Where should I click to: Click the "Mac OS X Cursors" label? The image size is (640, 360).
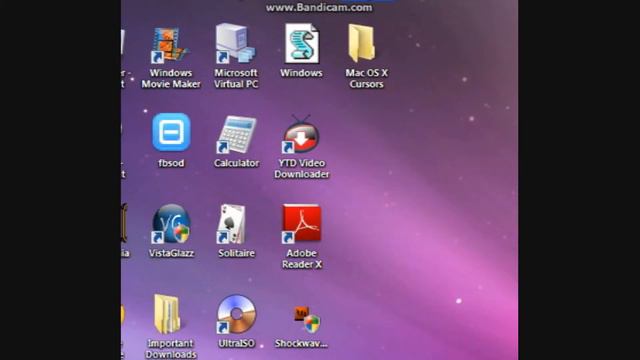[367, 78]
